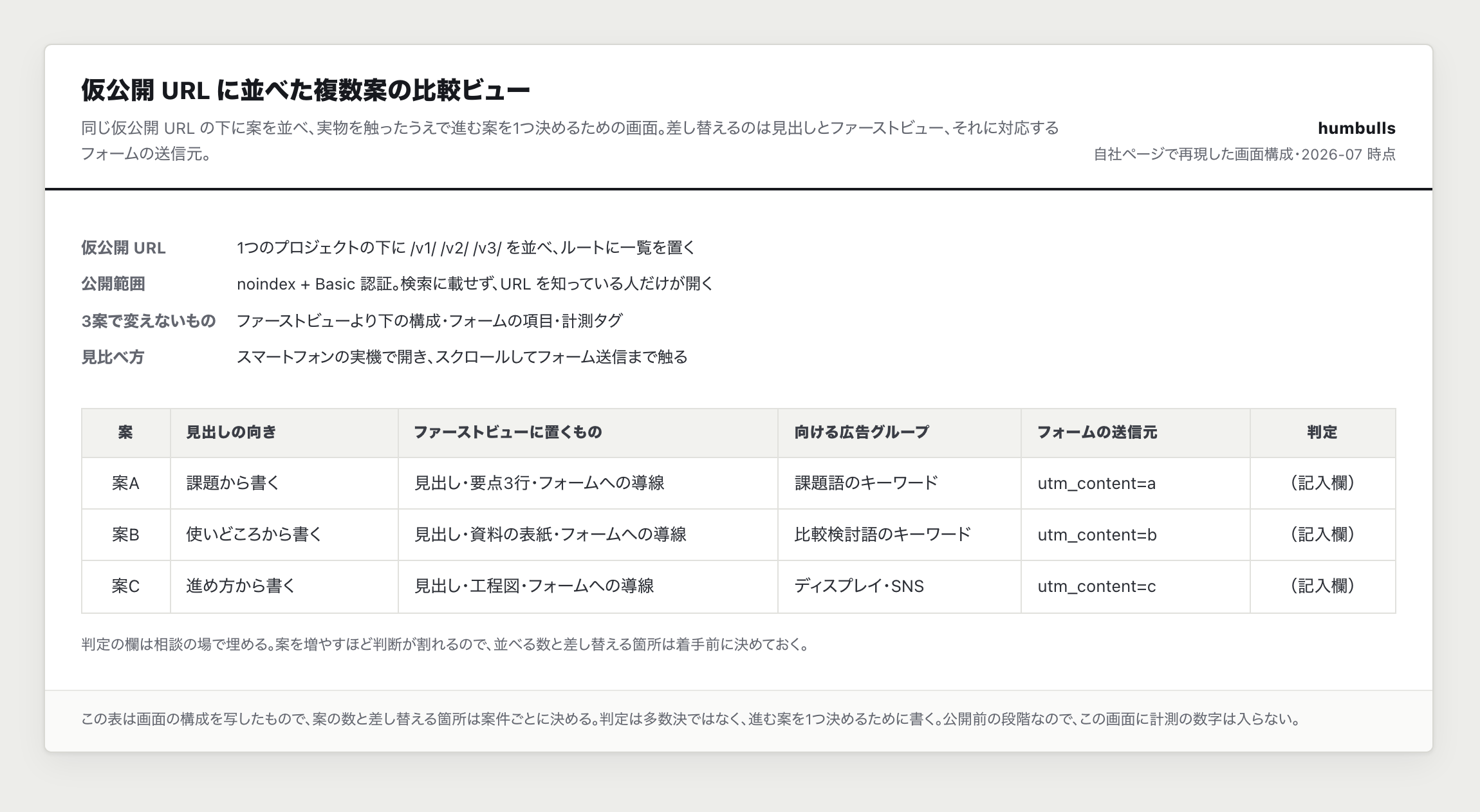1480x812 pixels.
Task: Click the フォームの送信元 column header
Action: click(x=1136, y=432)
